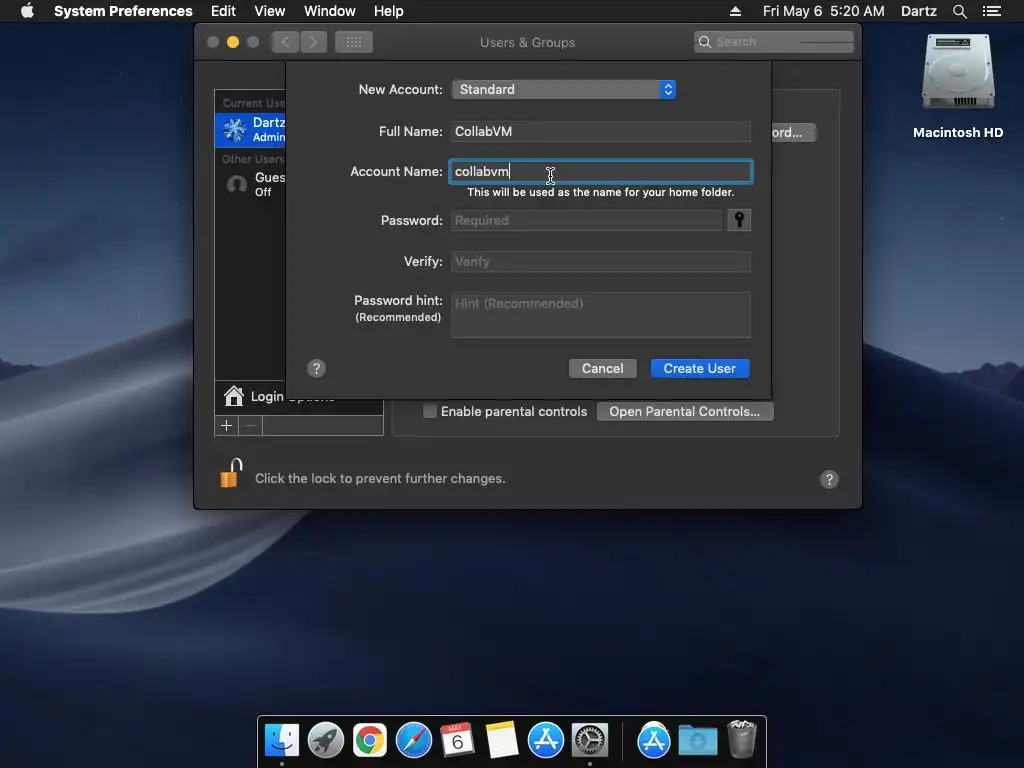Open the Apple menu
The height and width of the screenshot is (768, 1024).
(x=27, y=11)
